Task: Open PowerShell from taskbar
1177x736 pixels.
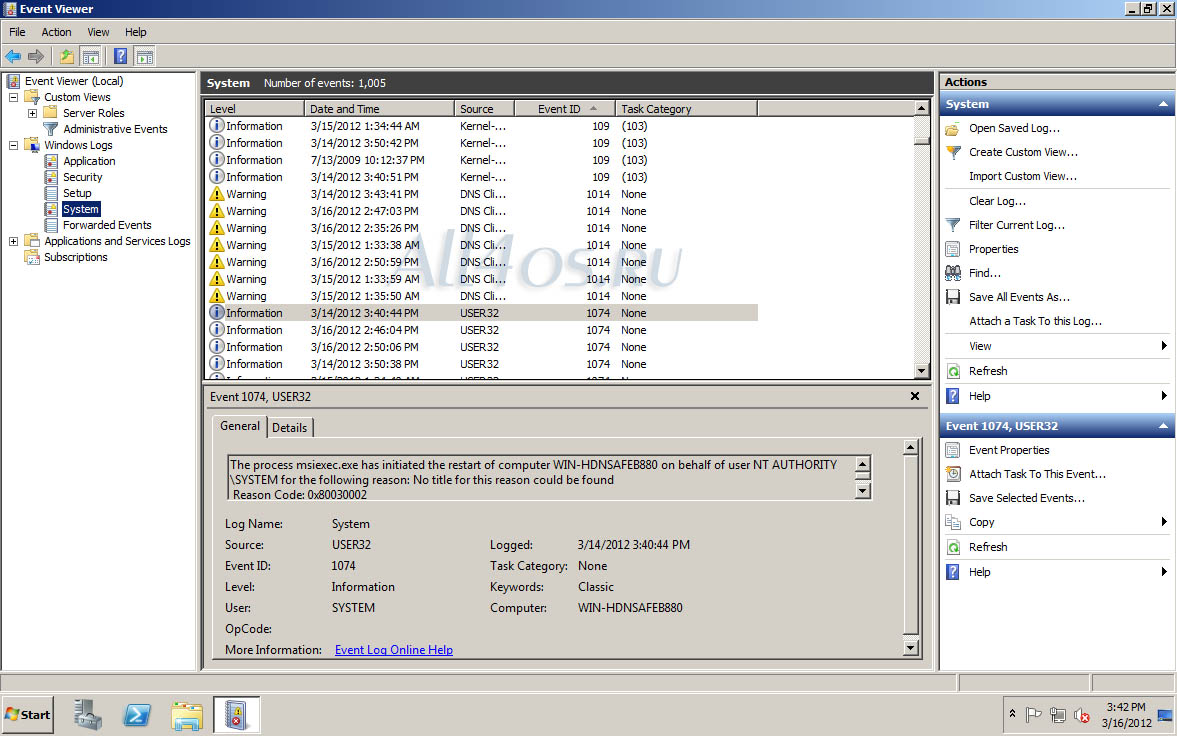Action: point(137,715)
